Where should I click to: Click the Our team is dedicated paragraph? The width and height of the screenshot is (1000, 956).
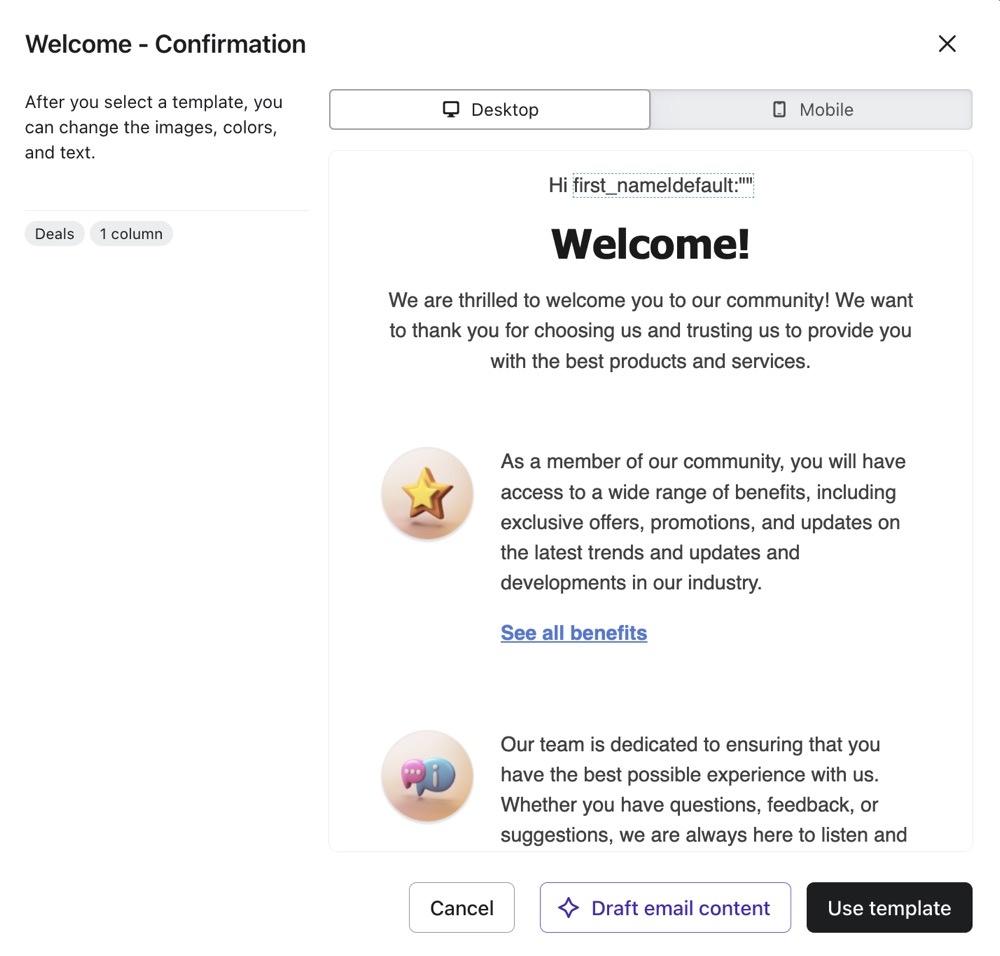[702, 790]
